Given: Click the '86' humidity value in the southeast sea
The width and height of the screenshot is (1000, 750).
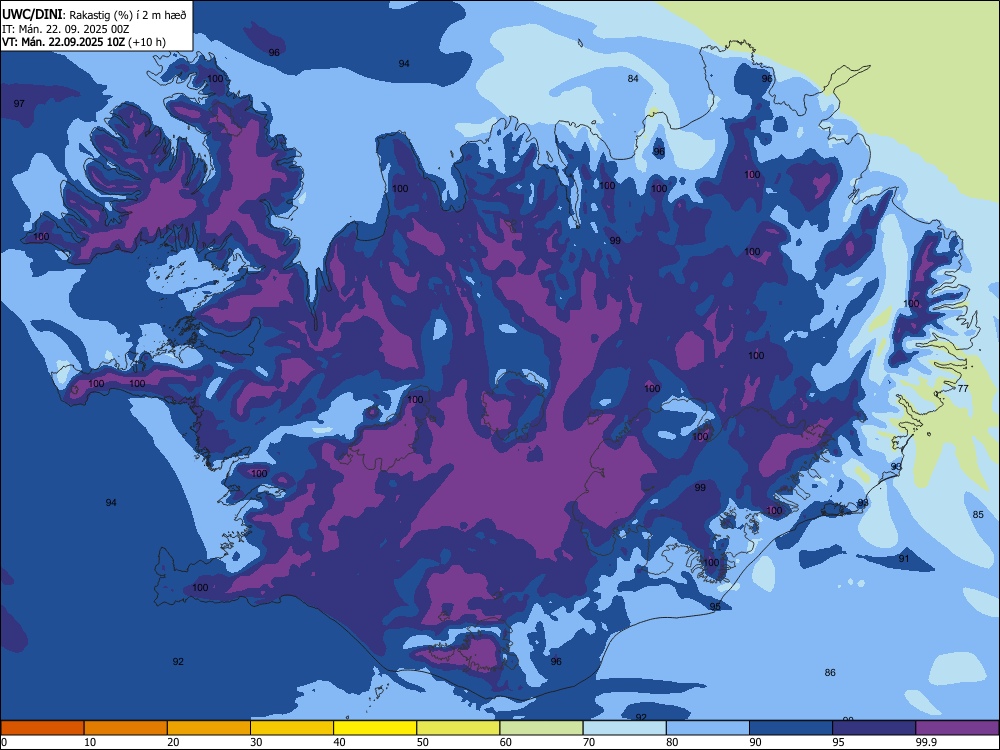Looking at the screenshot, I should point(830,672).
